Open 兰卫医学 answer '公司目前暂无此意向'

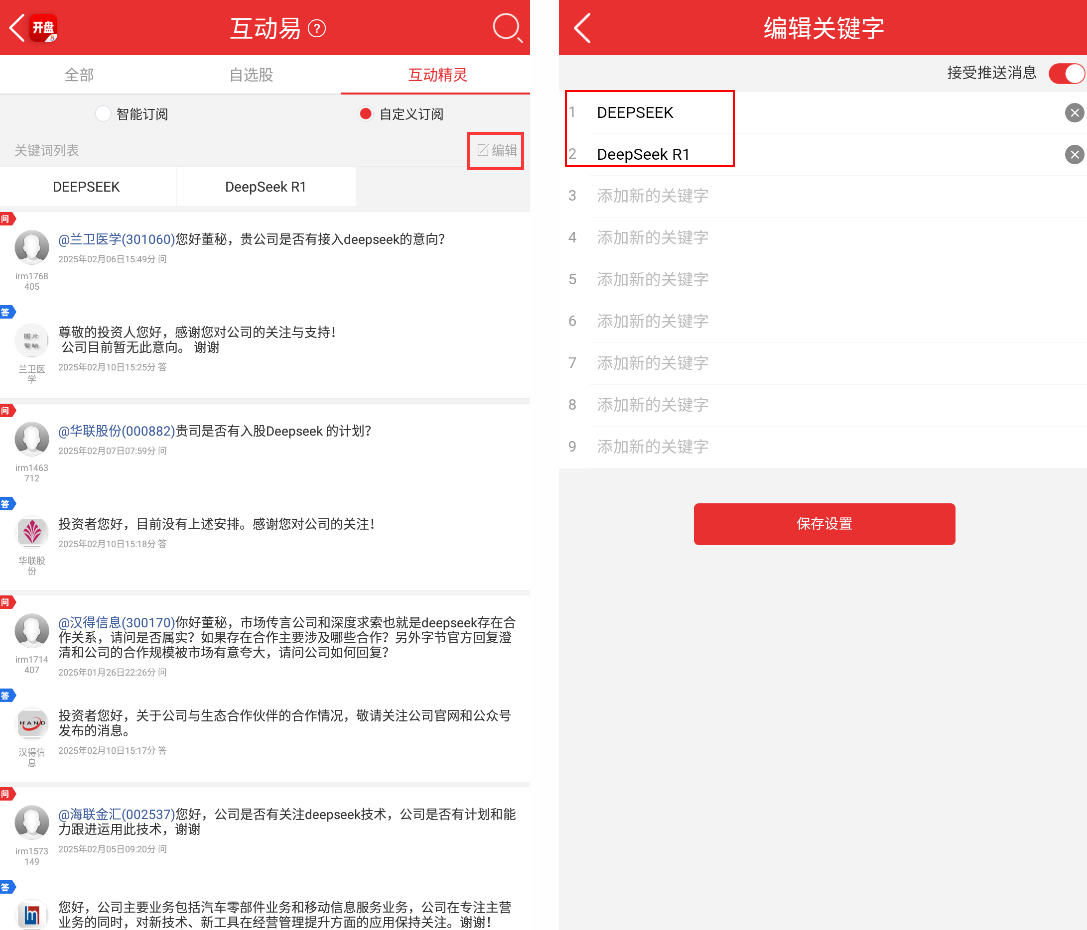197,340
